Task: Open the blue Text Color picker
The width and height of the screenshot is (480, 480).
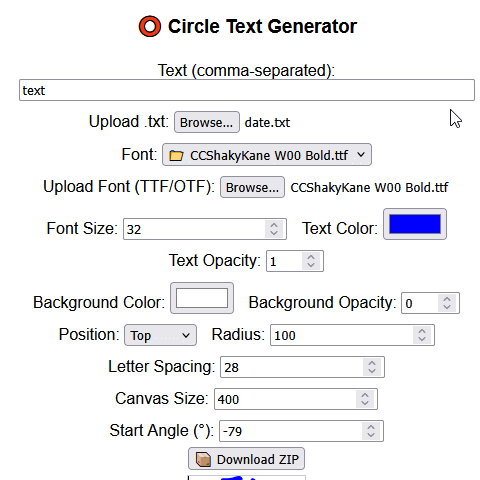Action: click(x=415, y=224)
